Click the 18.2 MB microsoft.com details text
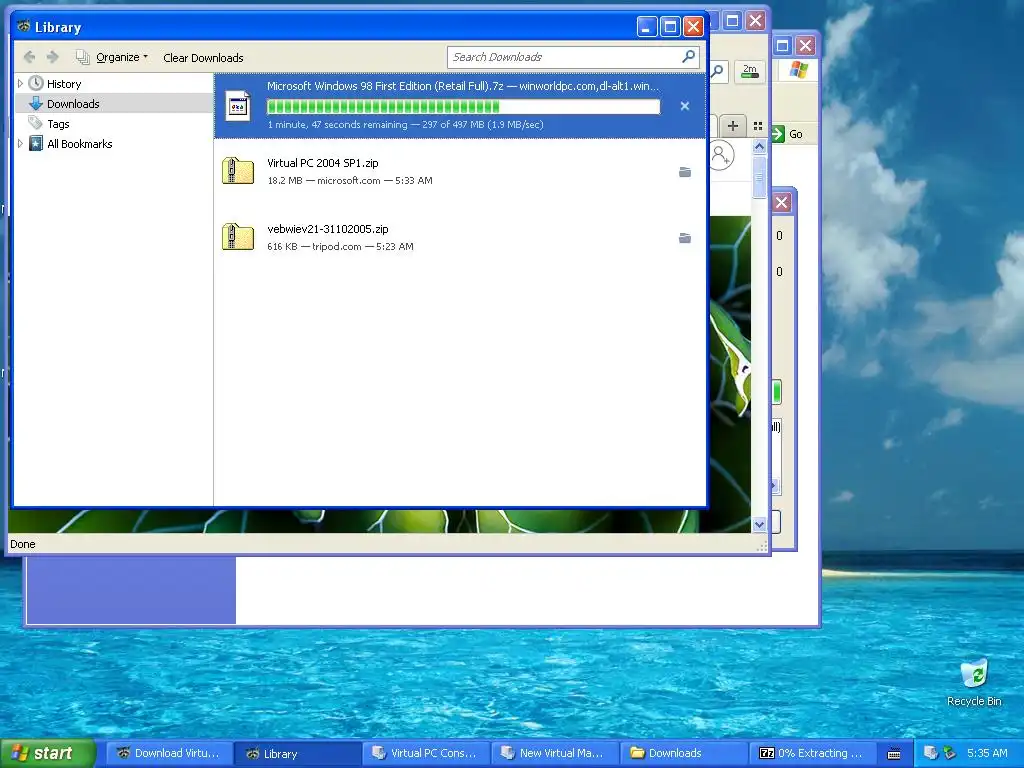This screenshot has height=768, width=1024. tap(349, 180)
